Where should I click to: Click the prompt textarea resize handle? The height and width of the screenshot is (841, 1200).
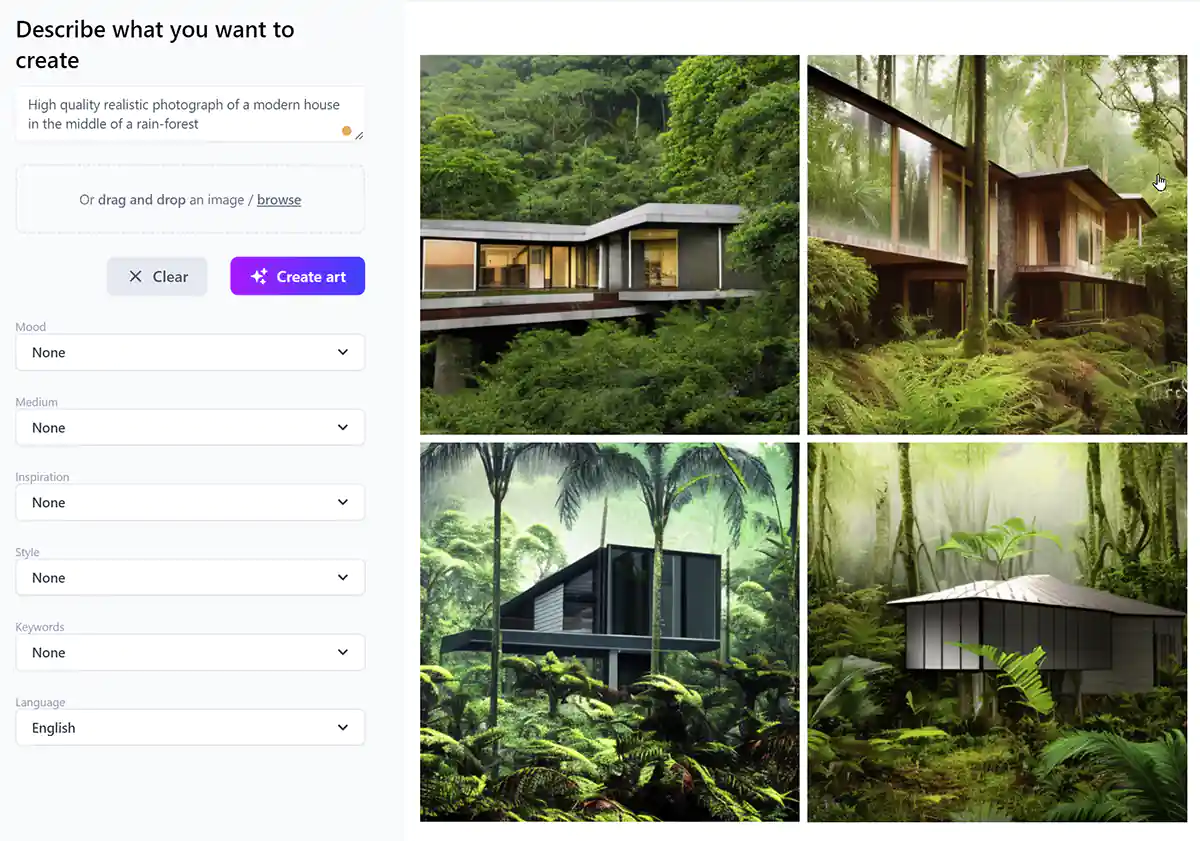359,135
